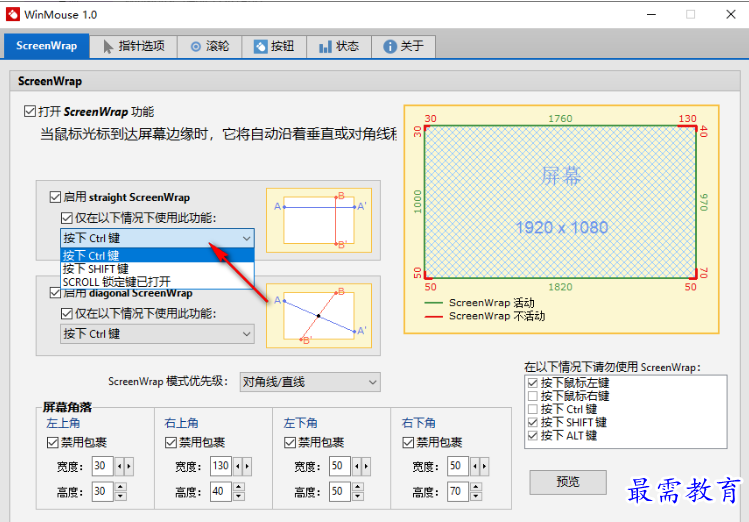Decrease 左下角 高度 with down arrow
Image resolution: width=749 pixels, height=522 pixels.
click(358, 496)
